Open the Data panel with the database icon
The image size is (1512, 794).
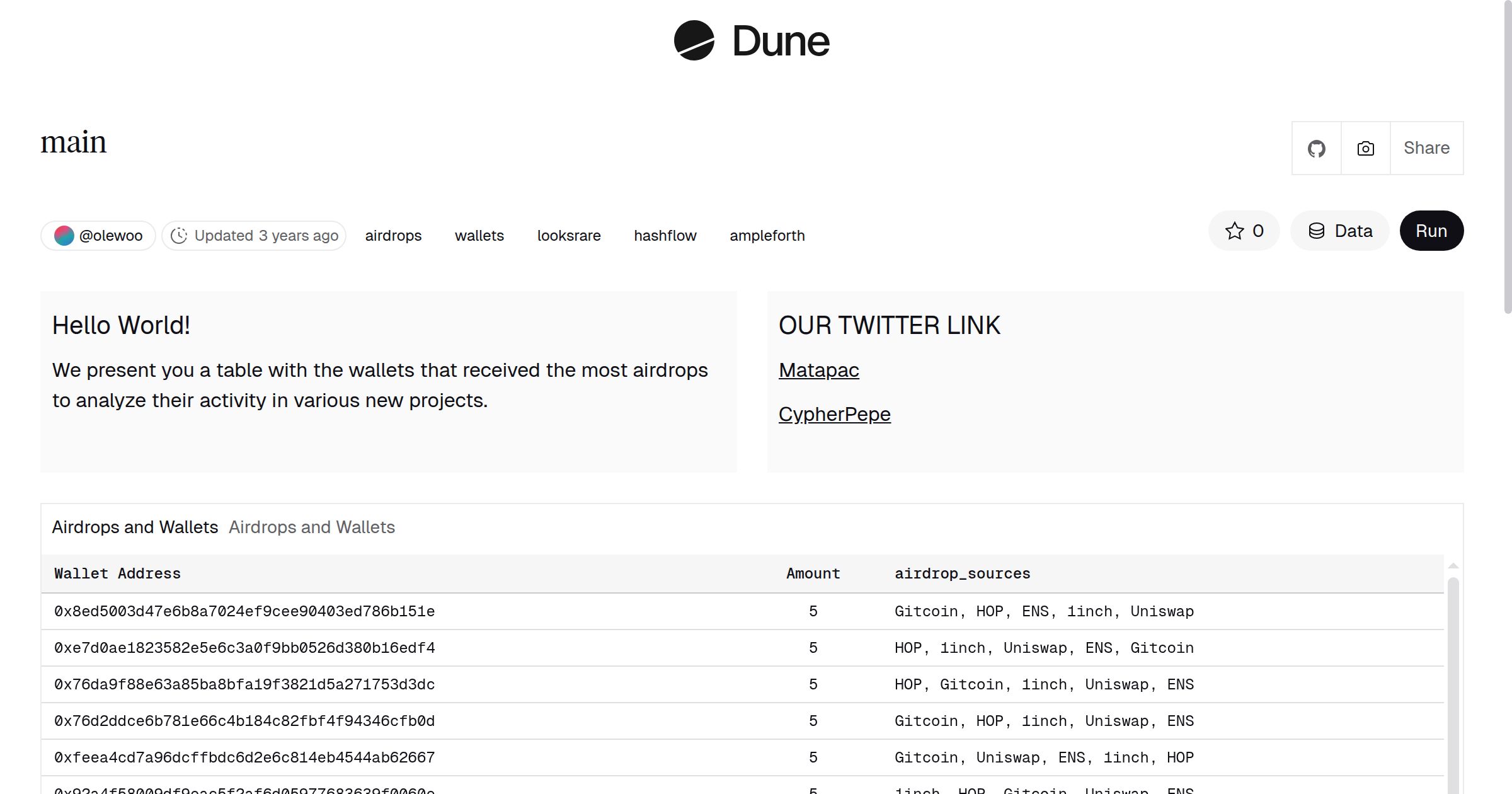pyautogui.click(x=1339, y=231)
